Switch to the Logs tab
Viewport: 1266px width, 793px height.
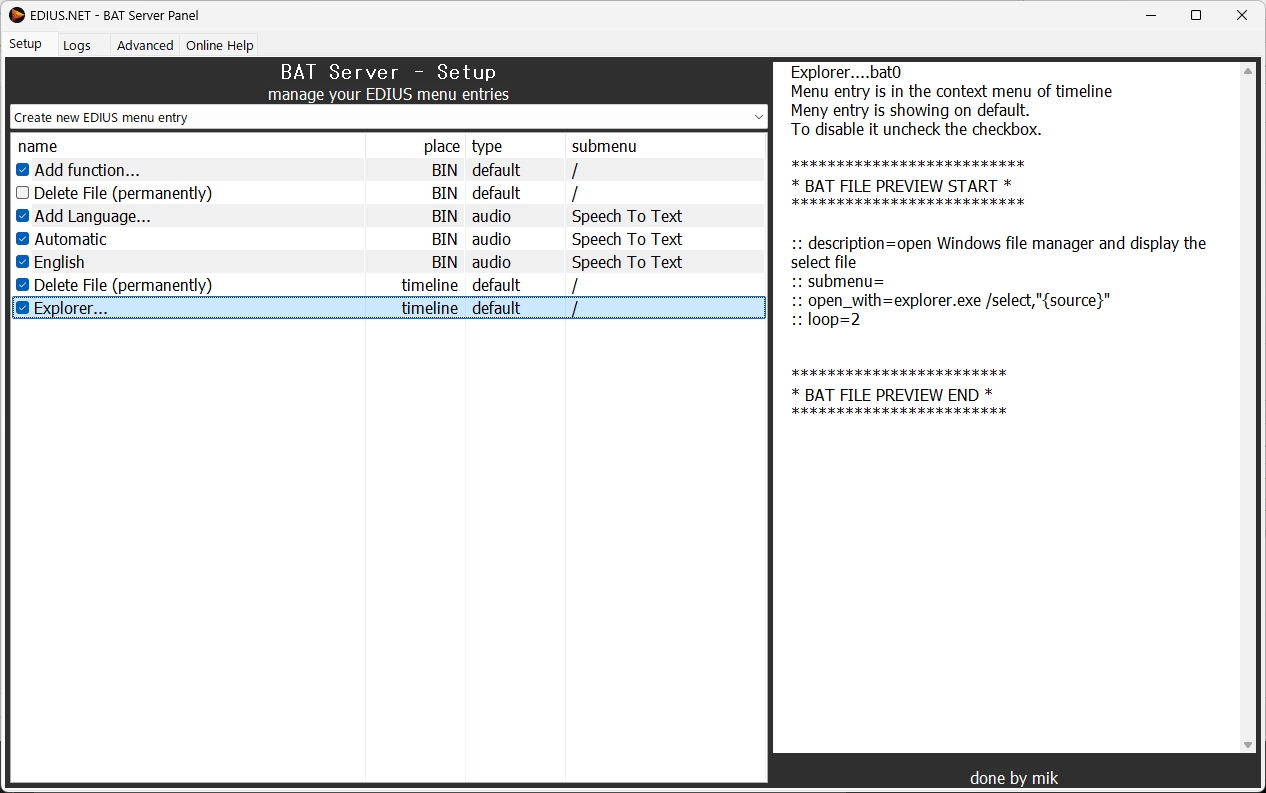[77, 45]
